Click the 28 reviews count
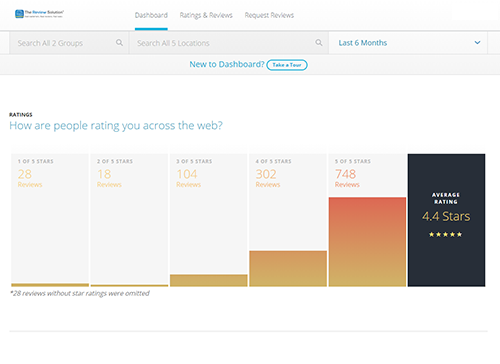This screenshot has height=364, width=500. pyautogui.click(x=25, y=174)
